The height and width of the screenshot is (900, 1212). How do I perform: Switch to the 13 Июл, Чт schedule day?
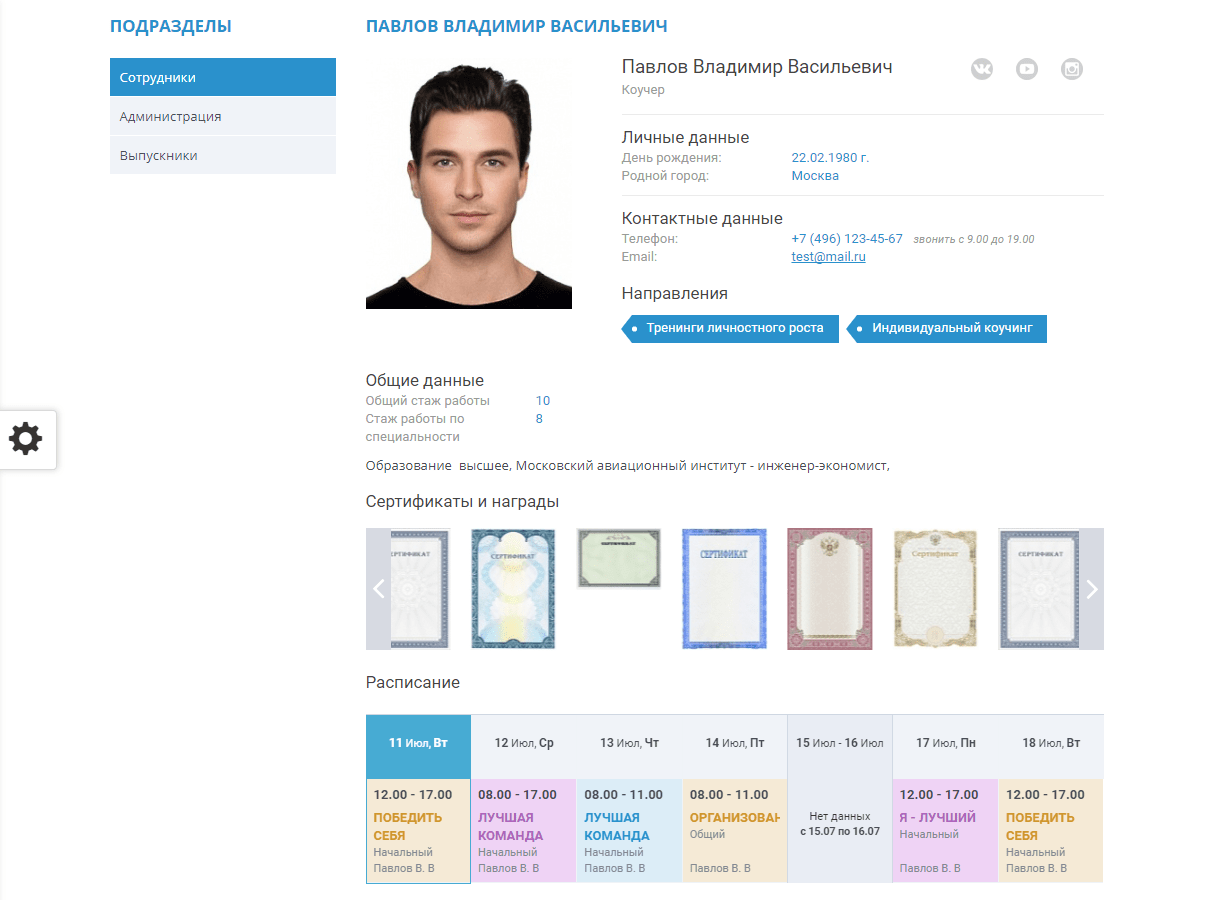pyautogui.click(x=629, y=743)
